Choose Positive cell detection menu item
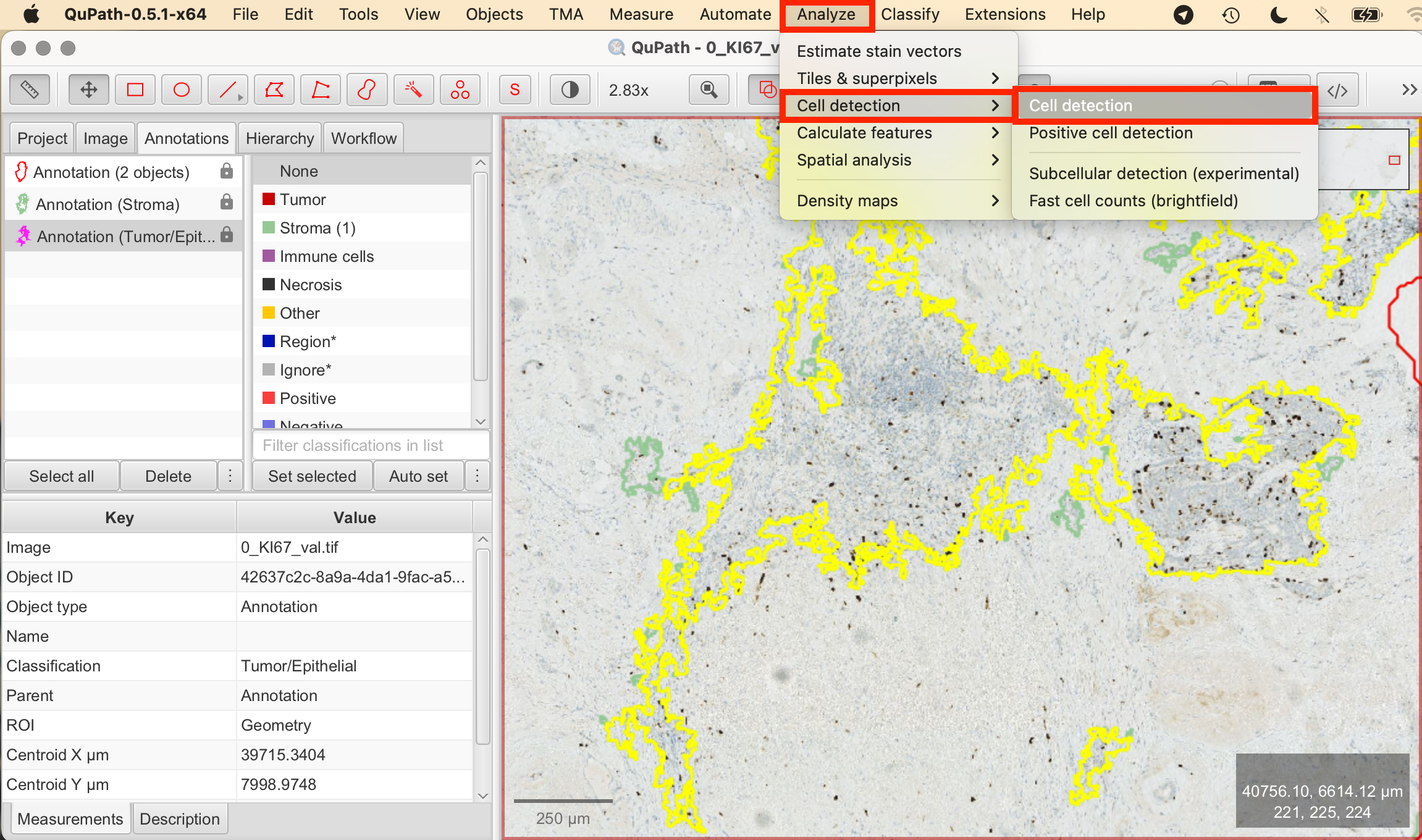 pyautogui.click(x=1110, y=133)
